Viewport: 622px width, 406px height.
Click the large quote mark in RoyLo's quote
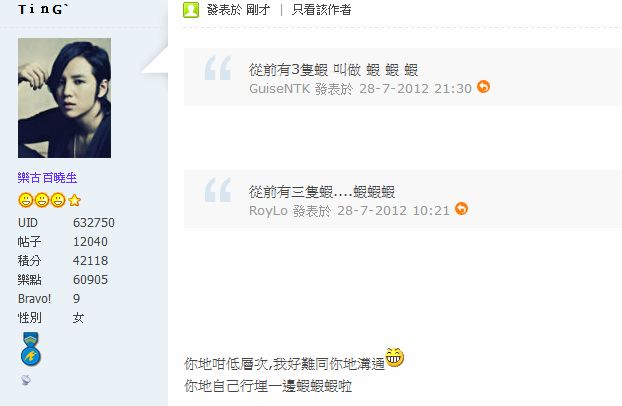pos(218,190)
